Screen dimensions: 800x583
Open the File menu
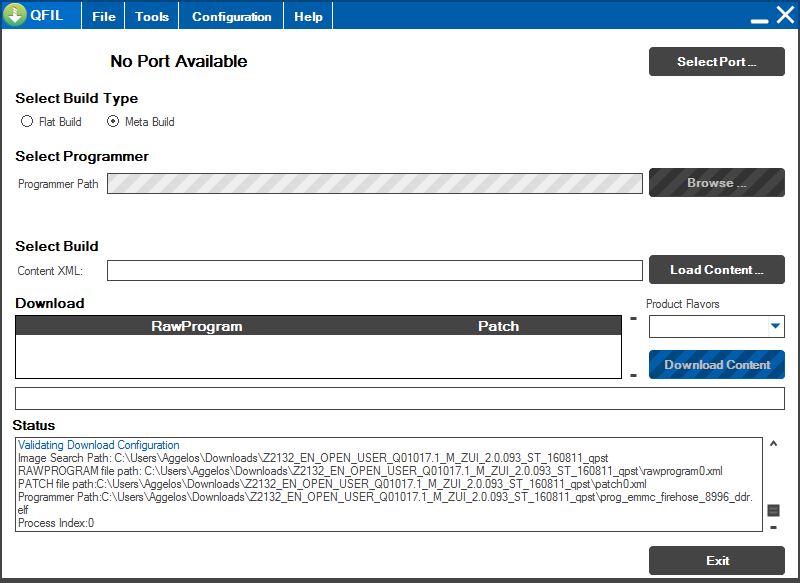tap(104, 16)
